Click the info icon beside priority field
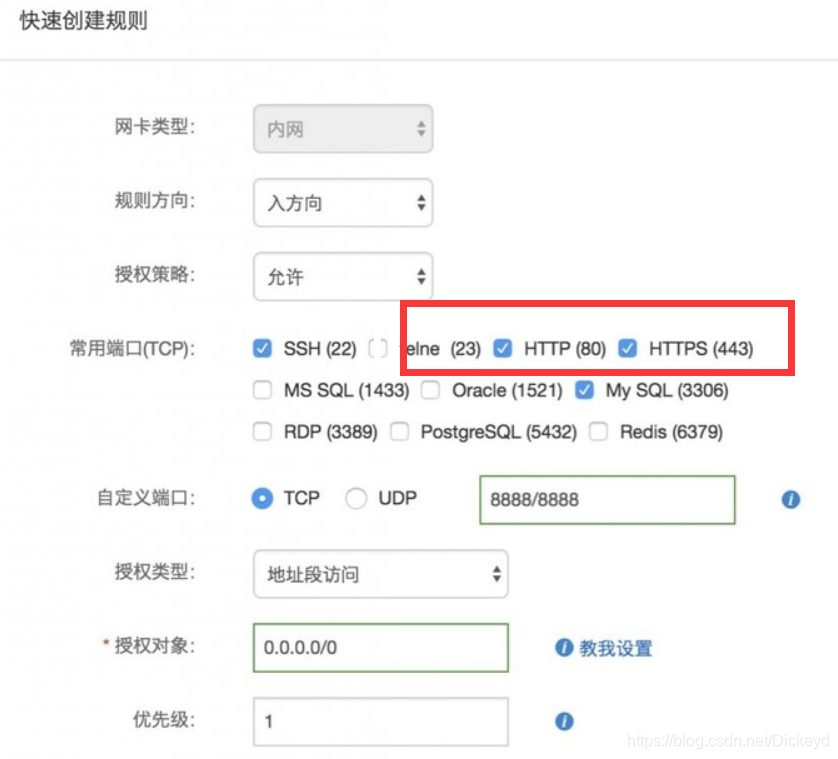Screen dimensions: 838x759 564,721
